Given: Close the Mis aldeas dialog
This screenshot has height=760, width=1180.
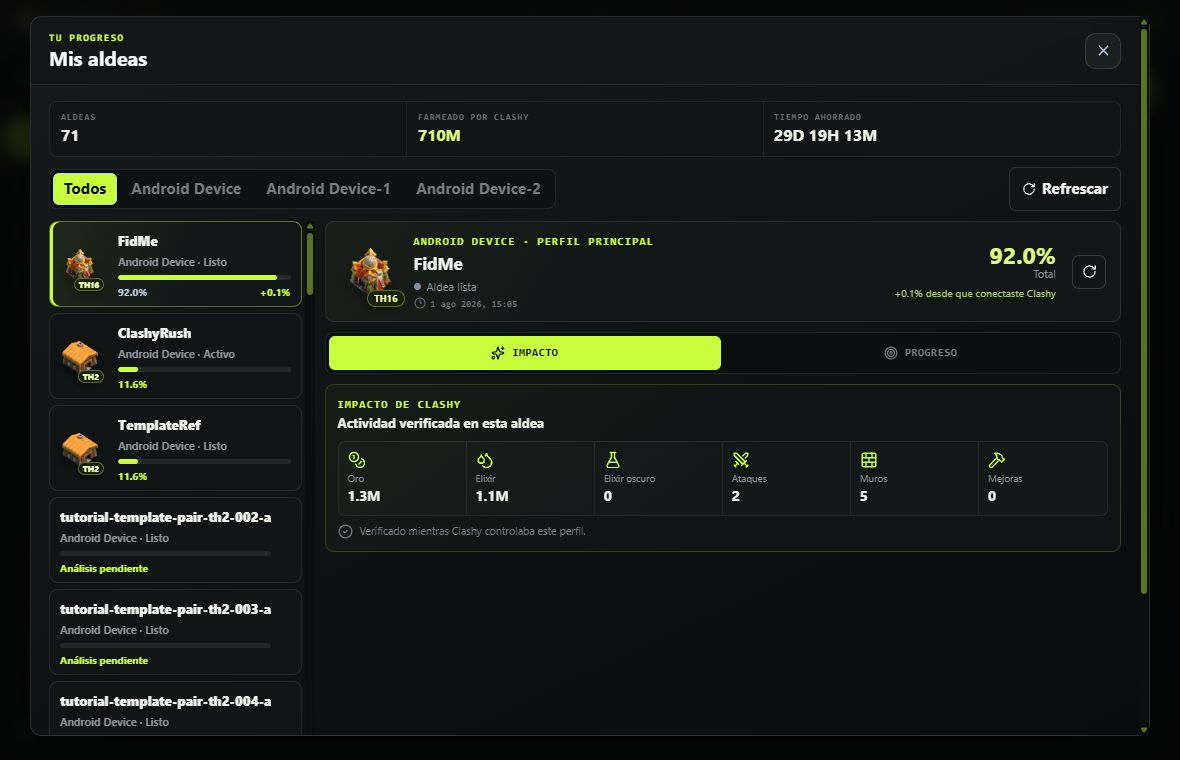Looking at the screenshot, I should click(x=1102, y=50).
